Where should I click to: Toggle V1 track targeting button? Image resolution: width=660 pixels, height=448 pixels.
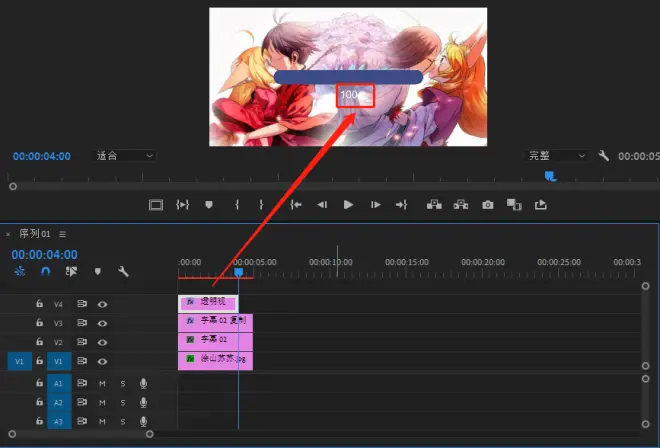[x=59, y=361]
